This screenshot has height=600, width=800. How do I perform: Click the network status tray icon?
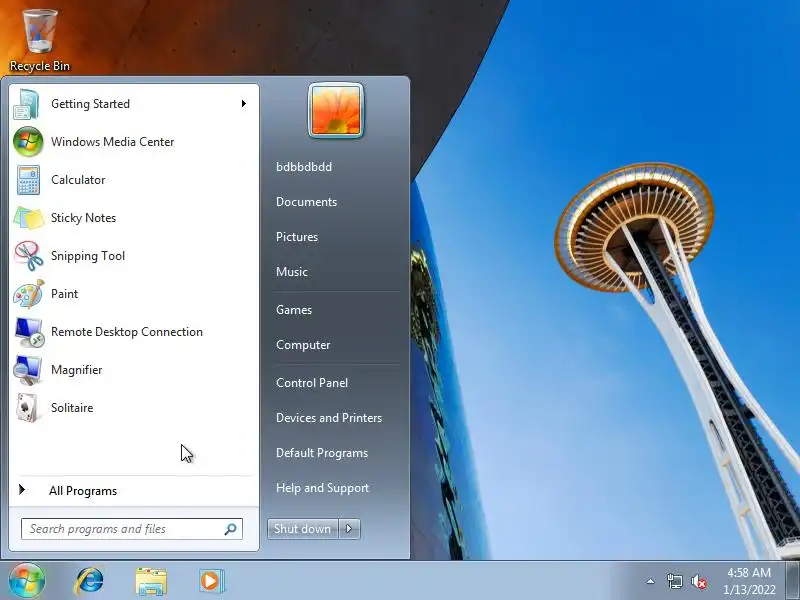click(x=674, y=581)
